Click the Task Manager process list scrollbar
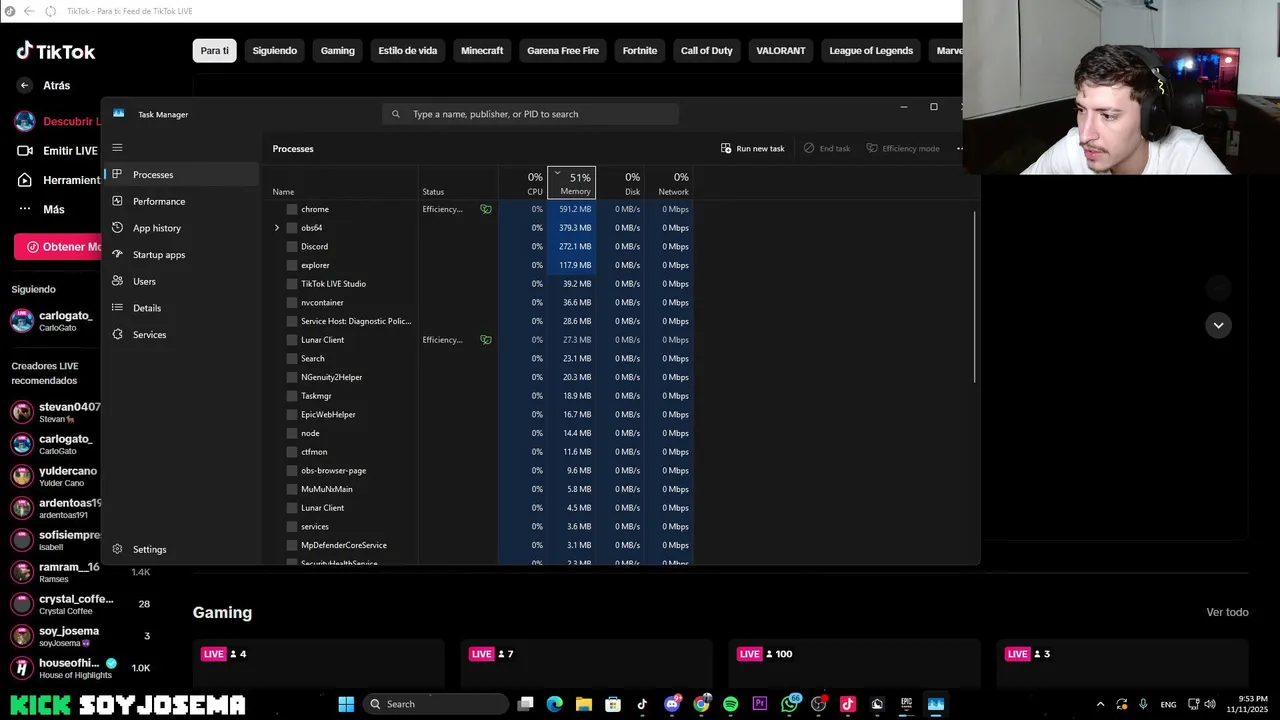1280x720 pixels. 974,296
